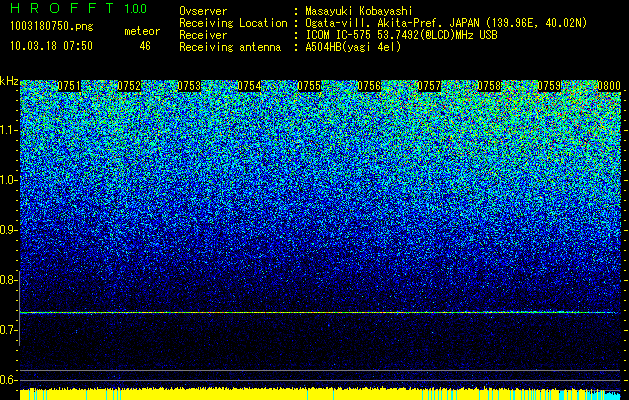629x400 pixels.
Task: Click the "Receiver" field label
Action: coord(203,35)
